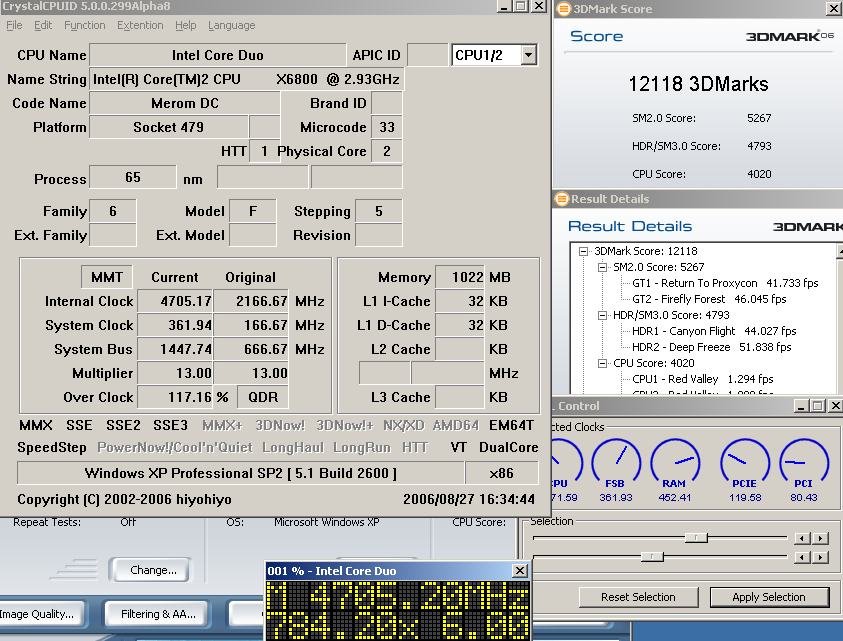The image size is (843, 641).
Task: Minimize the Control window
Action: click(x=801, y=406)
